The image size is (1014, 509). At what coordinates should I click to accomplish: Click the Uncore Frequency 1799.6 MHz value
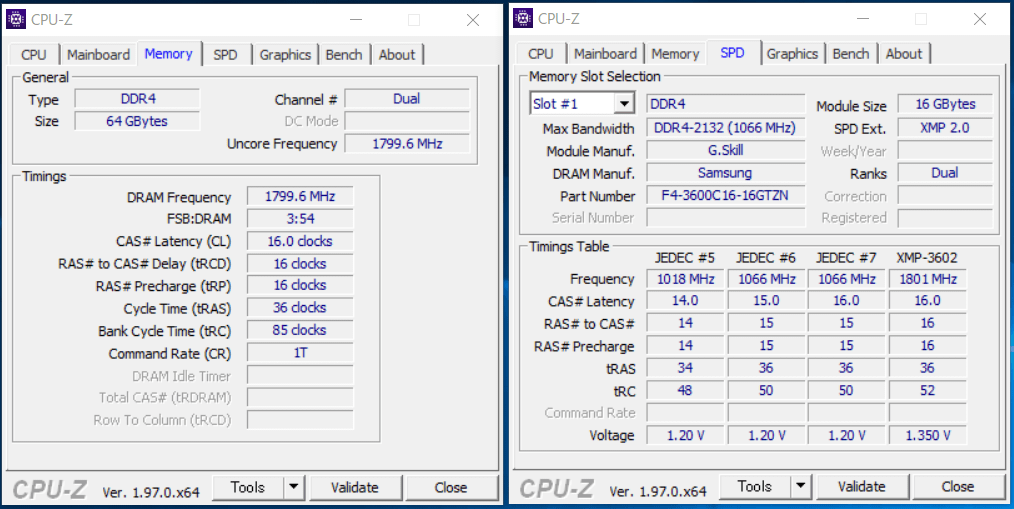click(x=407, y=144)
